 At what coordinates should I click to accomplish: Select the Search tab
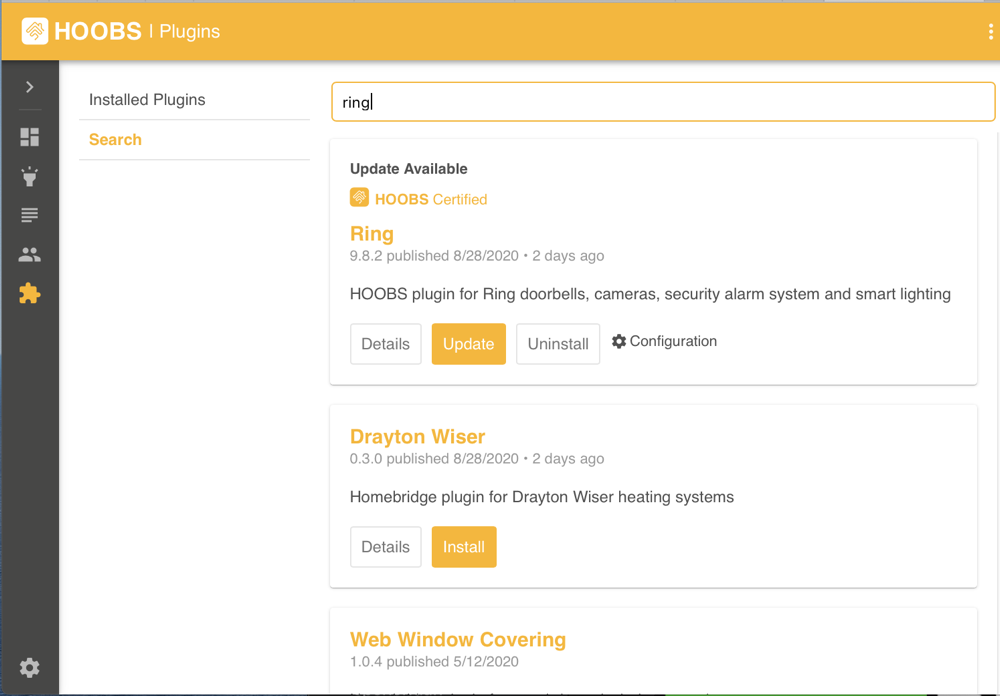115,140
